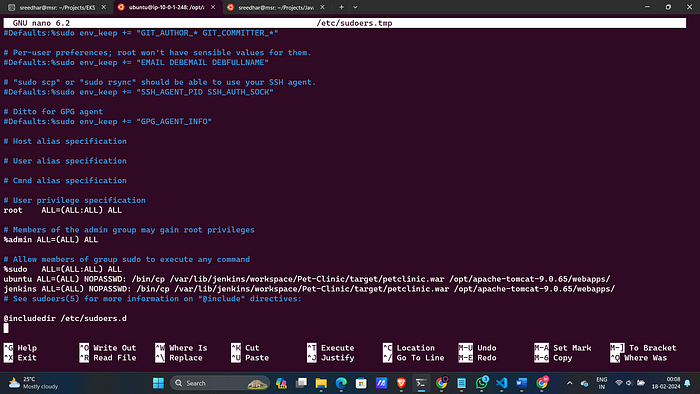Open Task View from the taskbar

[301, 383]
